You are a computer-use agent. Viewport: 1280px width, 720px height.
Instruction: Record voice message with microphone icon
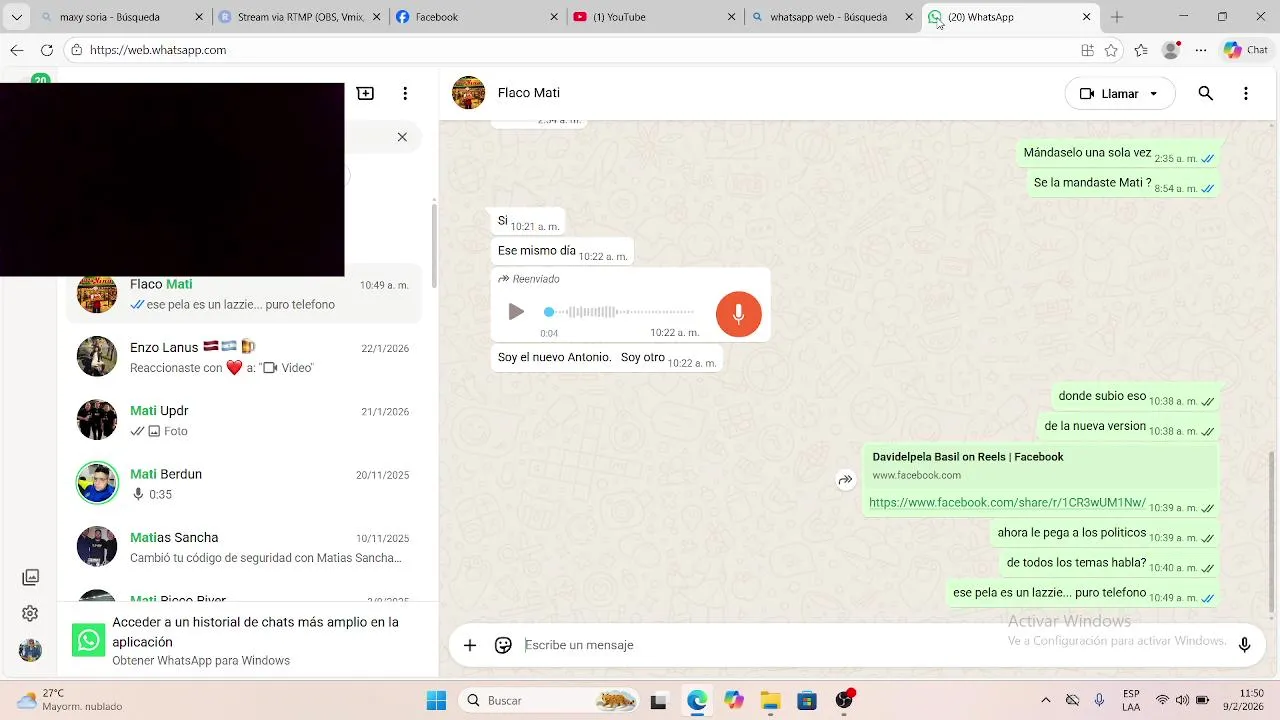1244,645
